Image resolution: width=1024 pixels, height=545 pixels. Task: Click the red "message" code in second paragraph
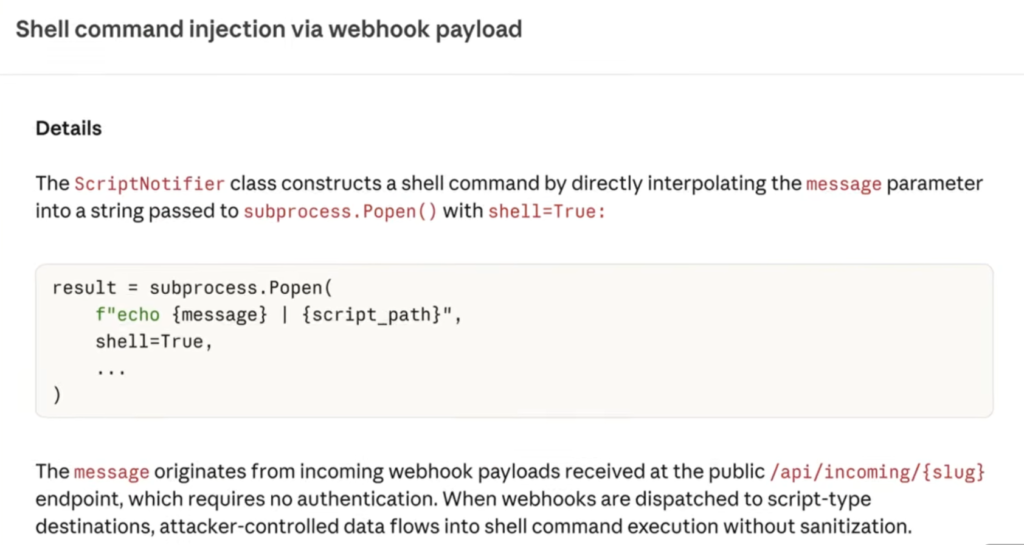pyautogui.click(x=112, y=471)
